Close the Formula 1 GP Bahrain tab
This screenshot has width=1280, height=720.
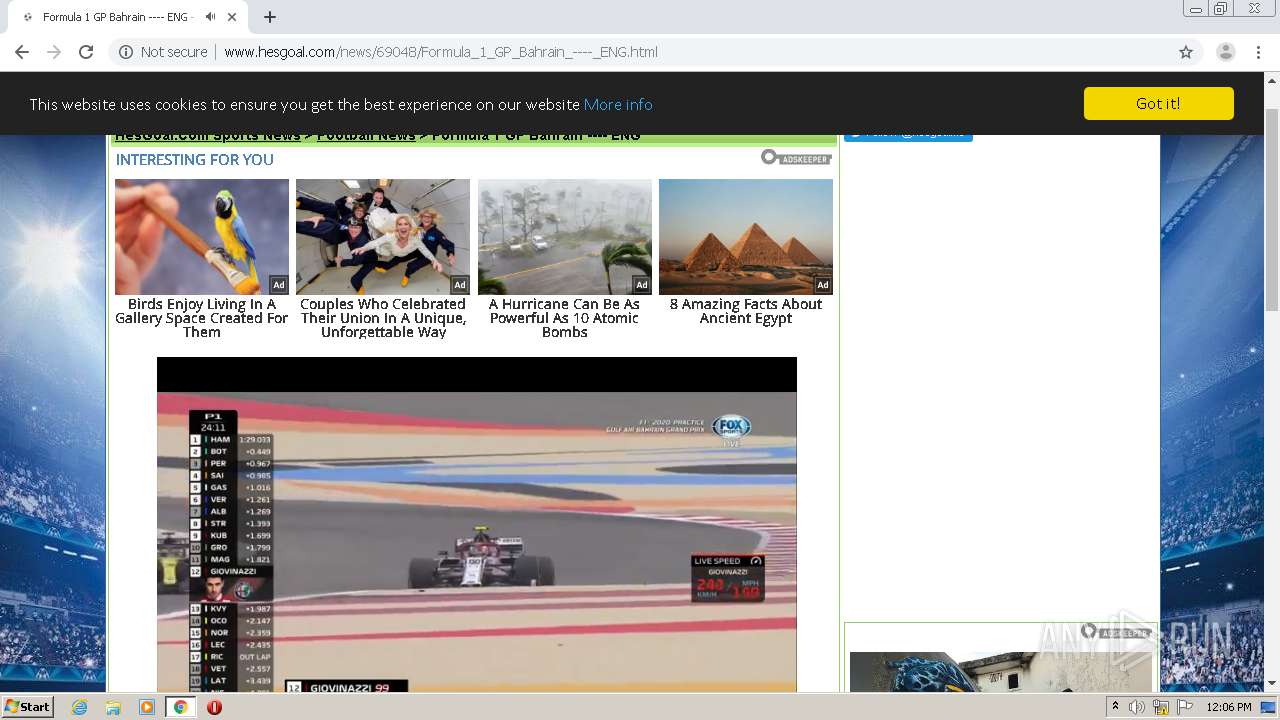[232, 17]
